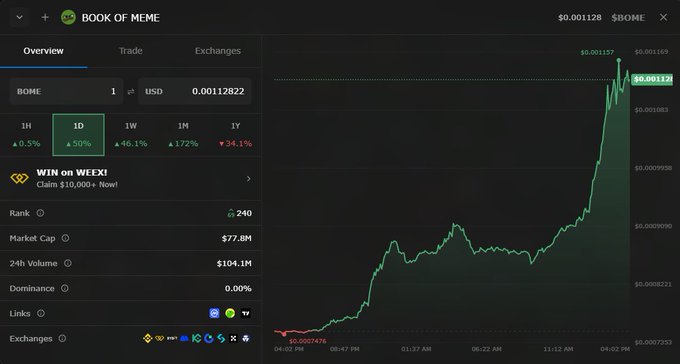Click the BOME amount input field
Screen dimensions: 680x364
(x=66, y=91)
